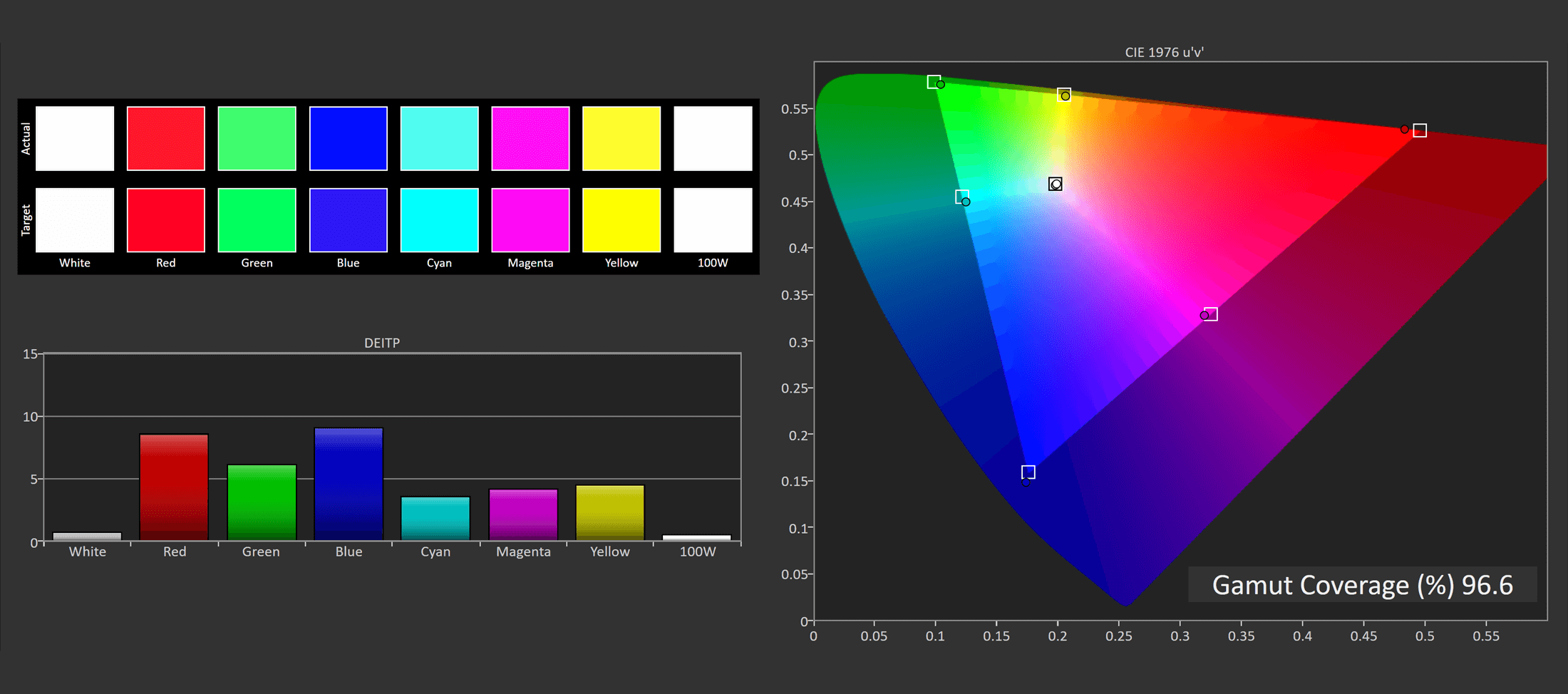Viewport: 1568px width, 694px height.
Task: Select the Target Yellow swatch
Action: point(621,220)
